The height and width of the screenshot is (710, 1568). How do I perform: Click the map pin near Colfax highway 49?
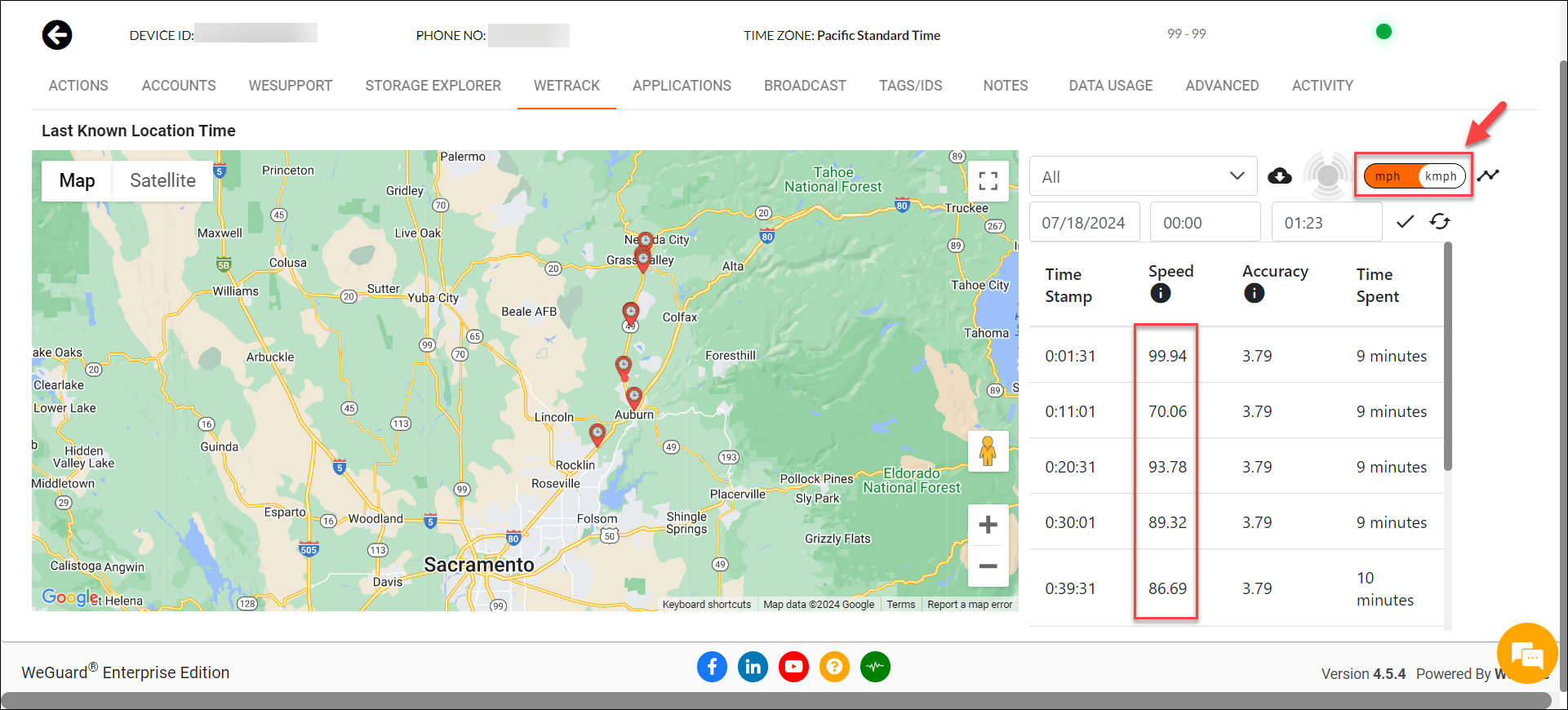point(631,313)
